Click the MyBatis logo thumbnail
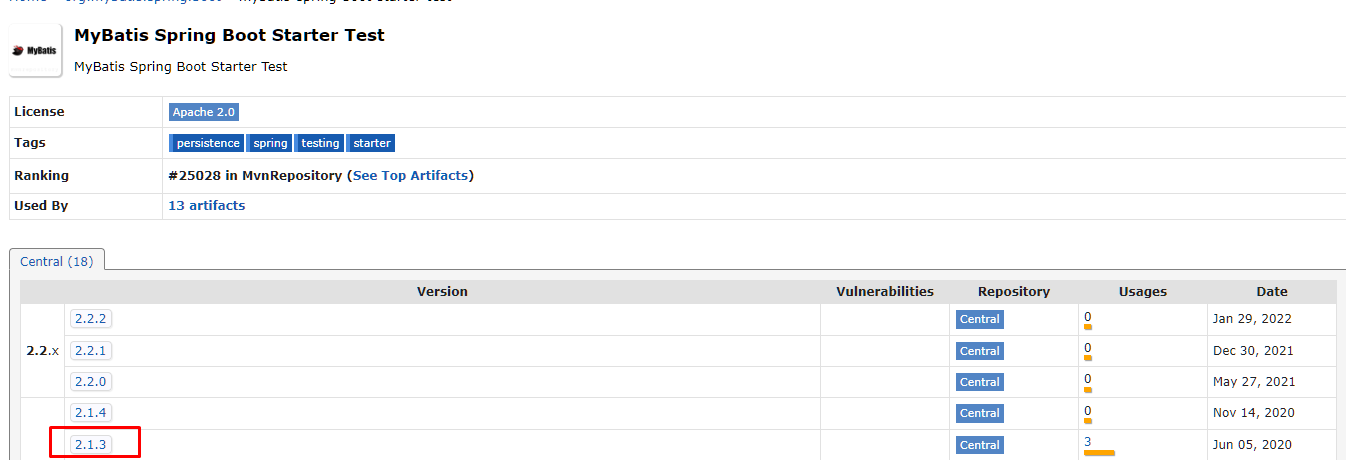This screenshot has height=460, width=1346. pos(35,49)
